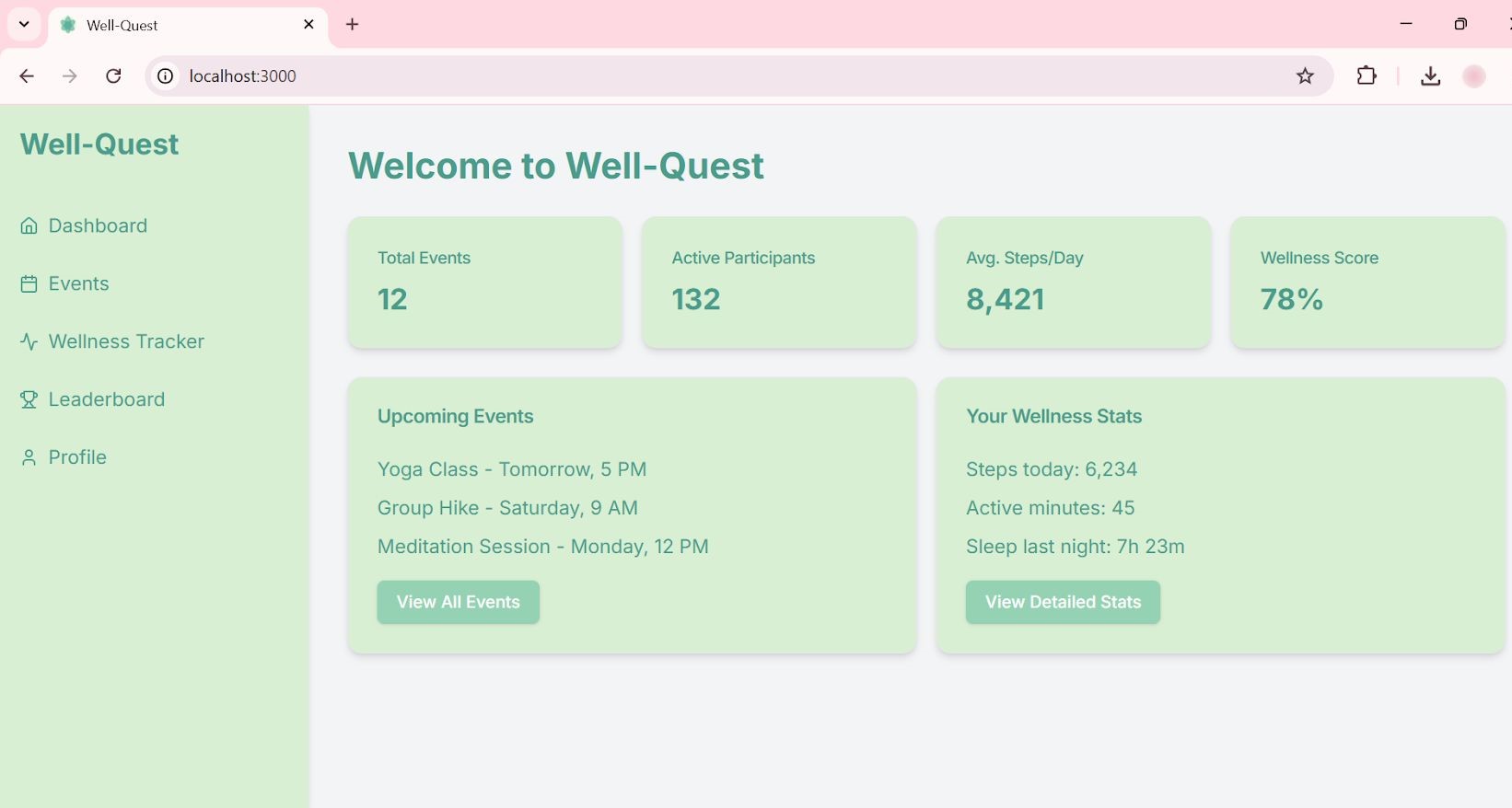Expand the tab search dropdown arrow

coord(24,25)
